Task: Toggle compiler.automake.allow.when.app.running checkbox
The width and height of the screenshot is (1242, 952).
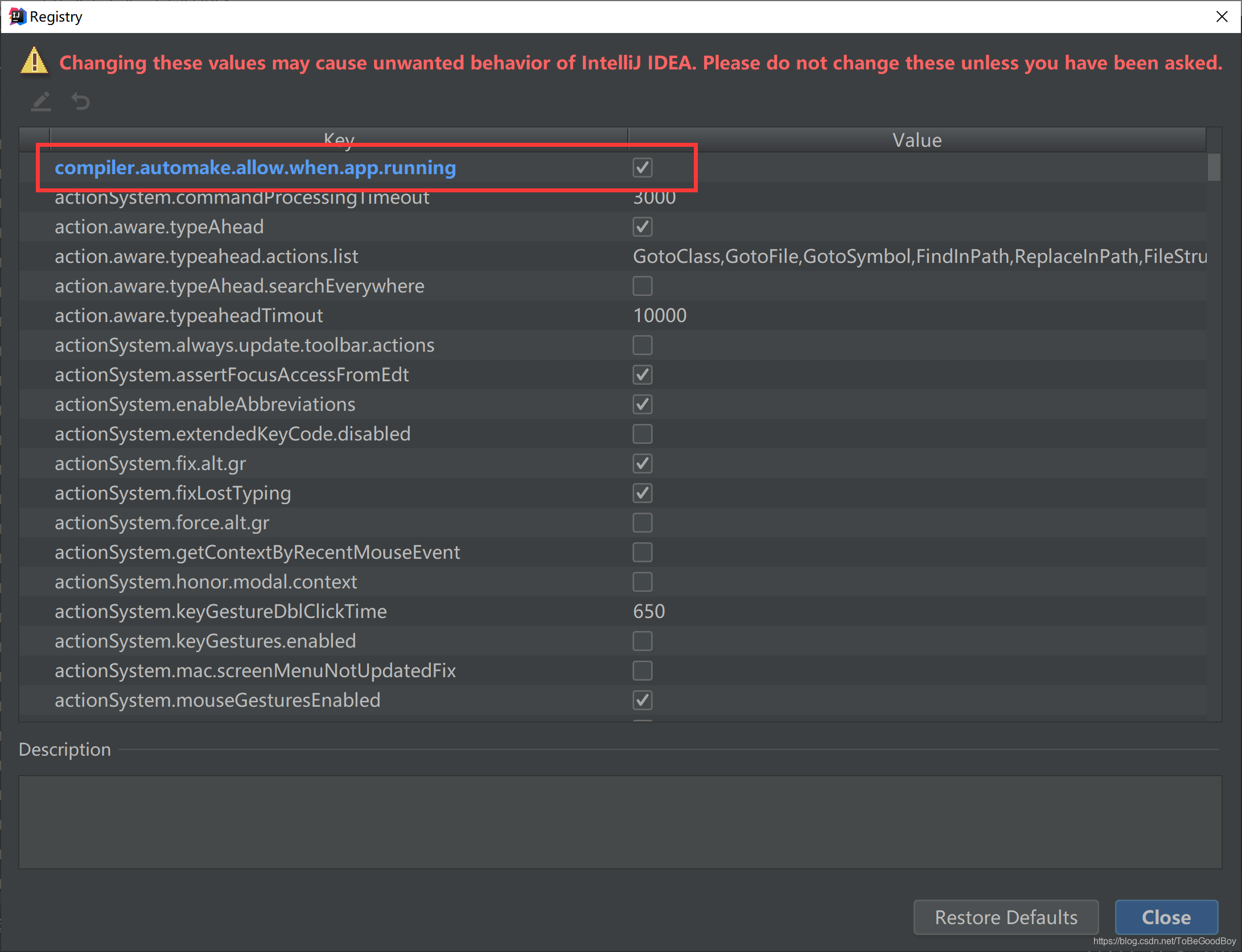Action: pyautogui.click(x=642, y=168)
